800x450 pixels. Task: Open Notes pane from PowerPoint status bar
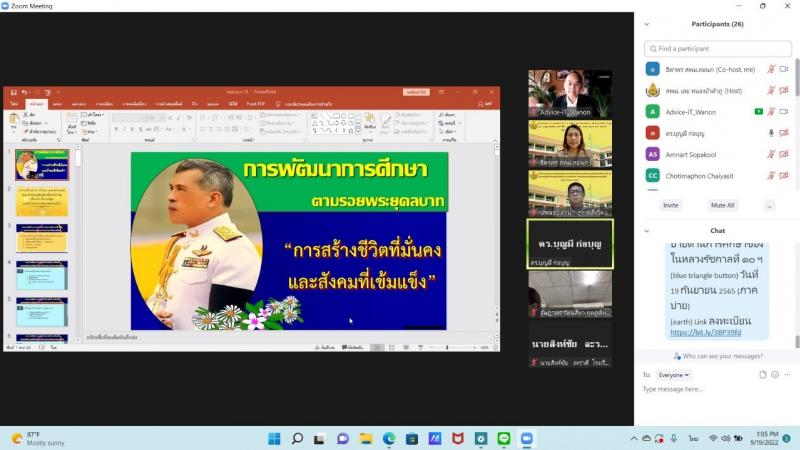[325, 347]
